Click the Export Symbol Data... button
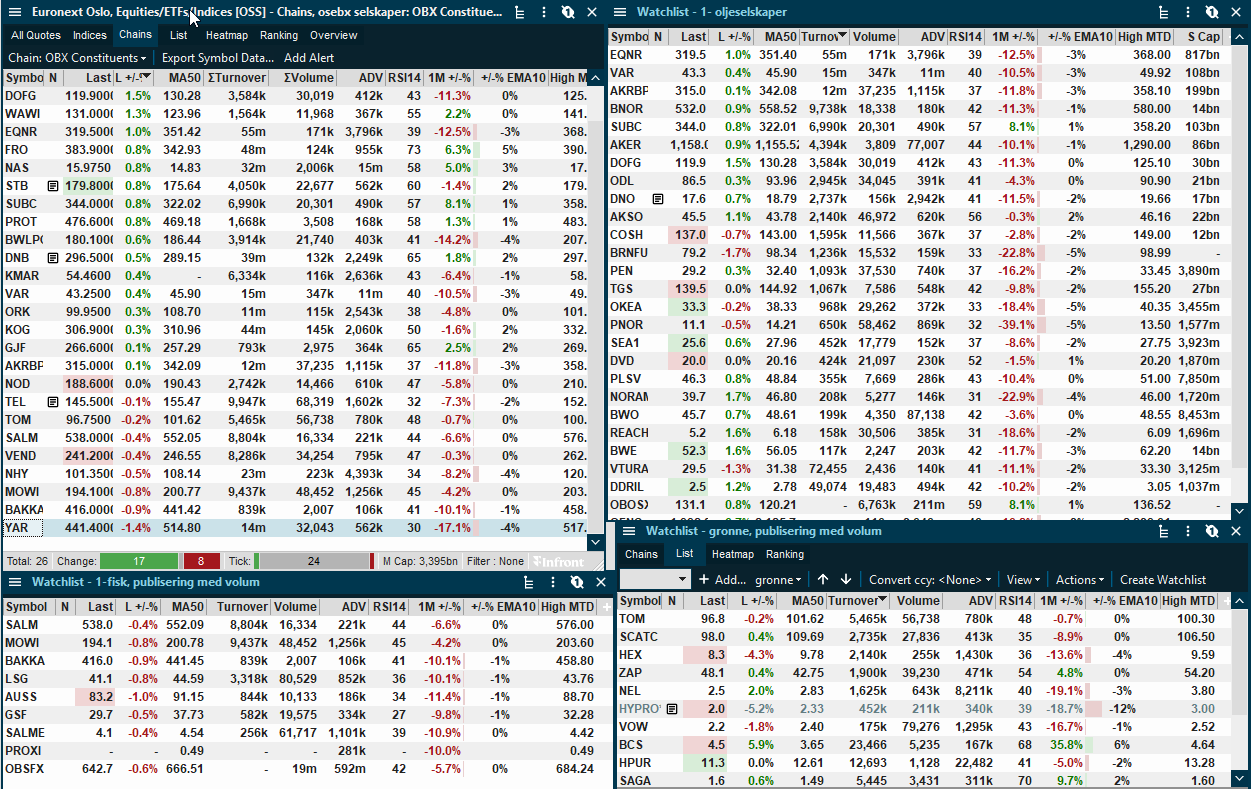The width and height of the screenshot is (1251, 789). [217, 58]
